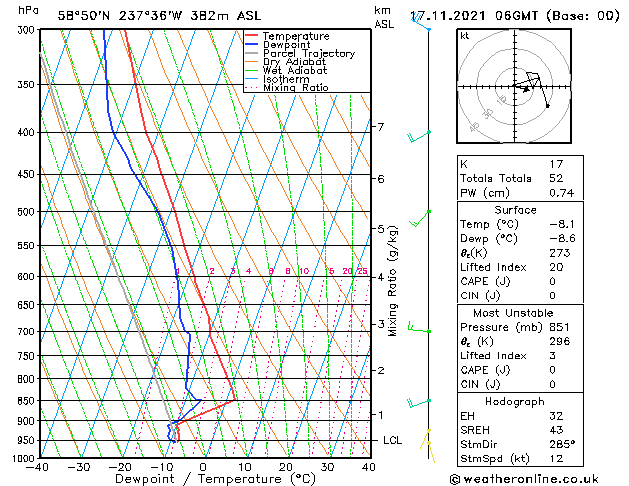This screenshot has width=629, height=486.
Task: Click the temperature inversion point at 850 hPa
Action: [x=234, y=400]
